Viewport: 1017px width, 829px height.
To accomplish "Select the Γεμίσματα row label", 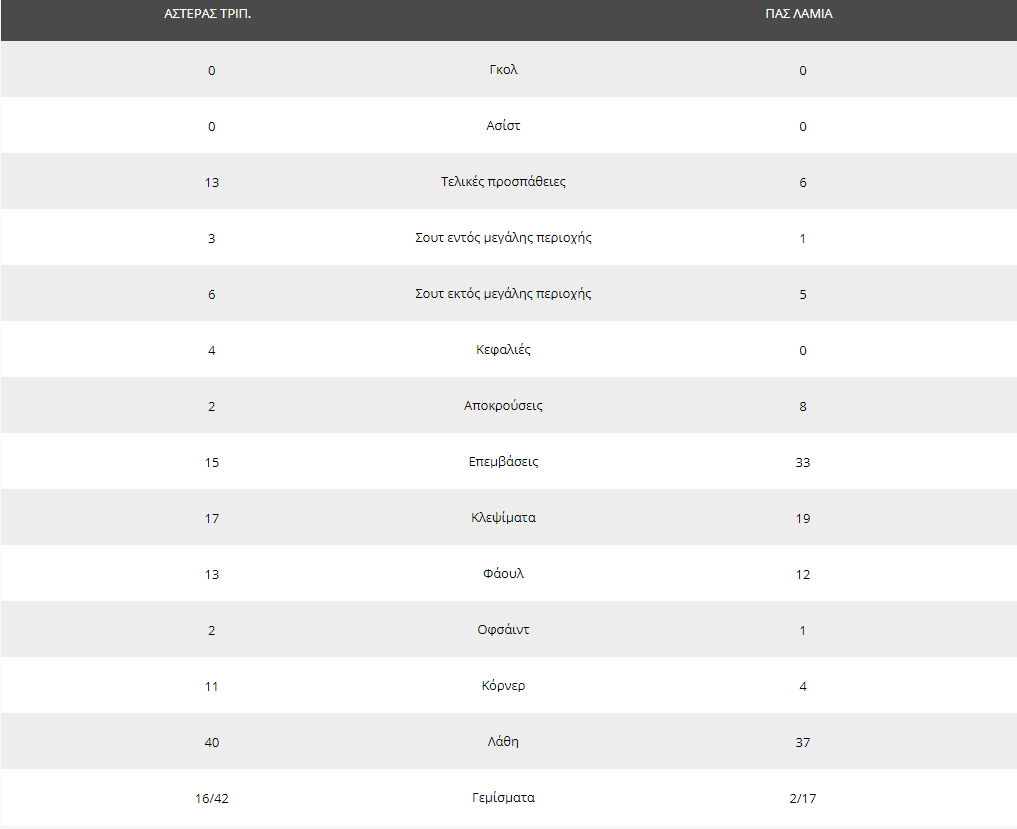I will coord(503,798).
